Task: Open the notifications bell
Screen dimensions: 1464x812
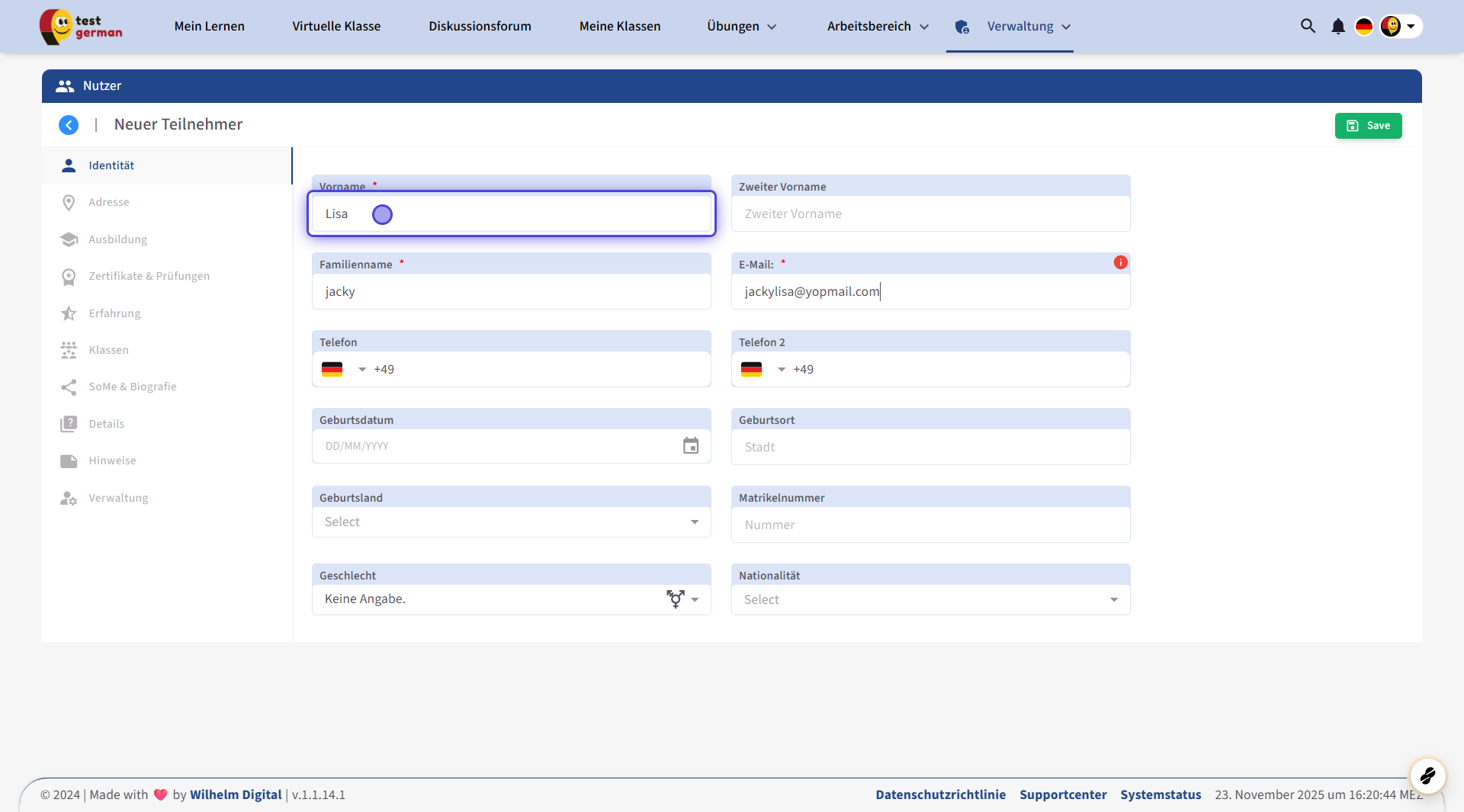Action: 1337,27
